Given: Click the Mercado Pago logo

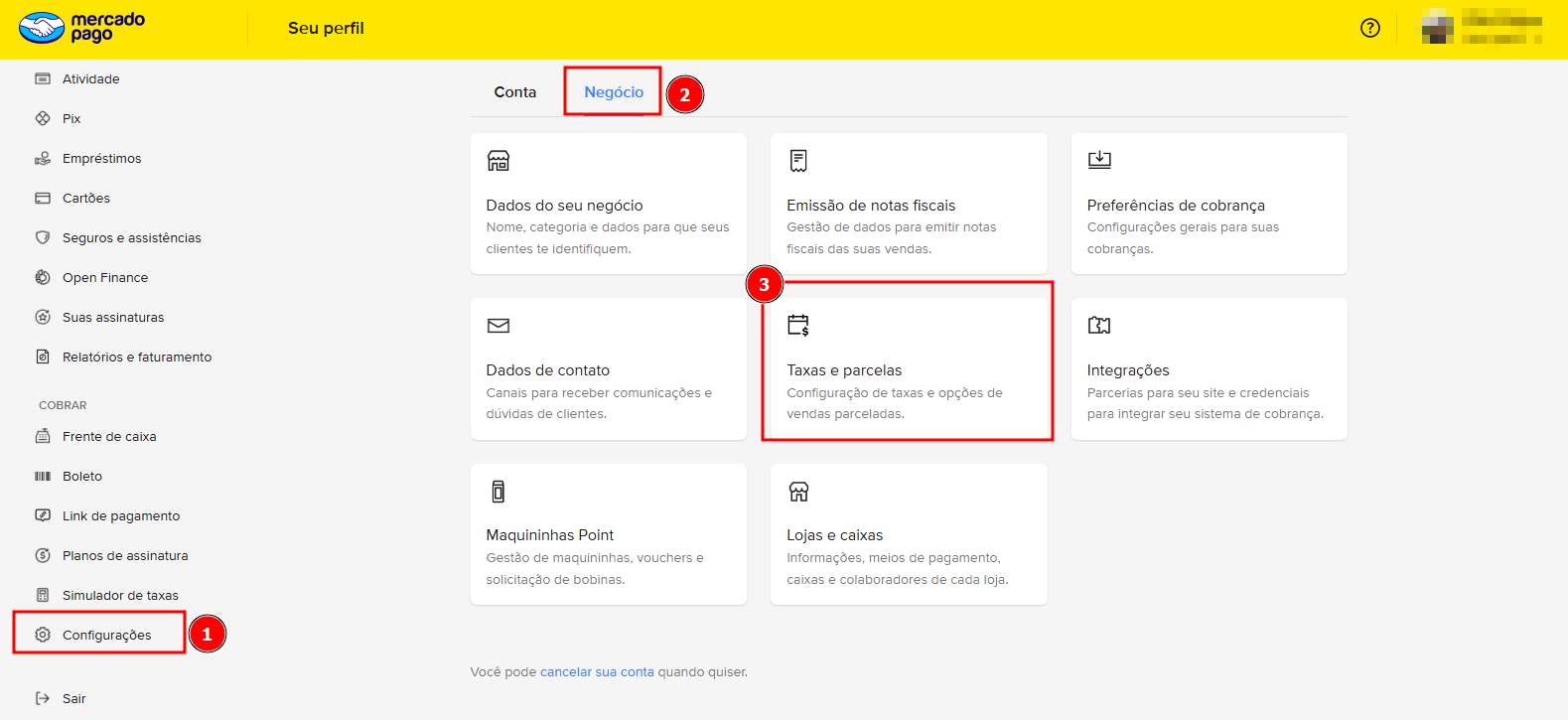Looking at the screenshot, I should (82, 28).
